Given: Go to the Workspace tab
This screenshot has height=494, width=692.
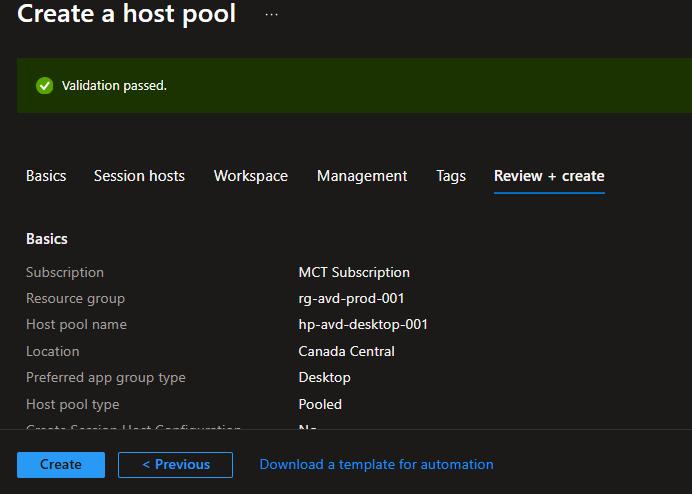Looking at the screenshot, I should coord(251,176).
